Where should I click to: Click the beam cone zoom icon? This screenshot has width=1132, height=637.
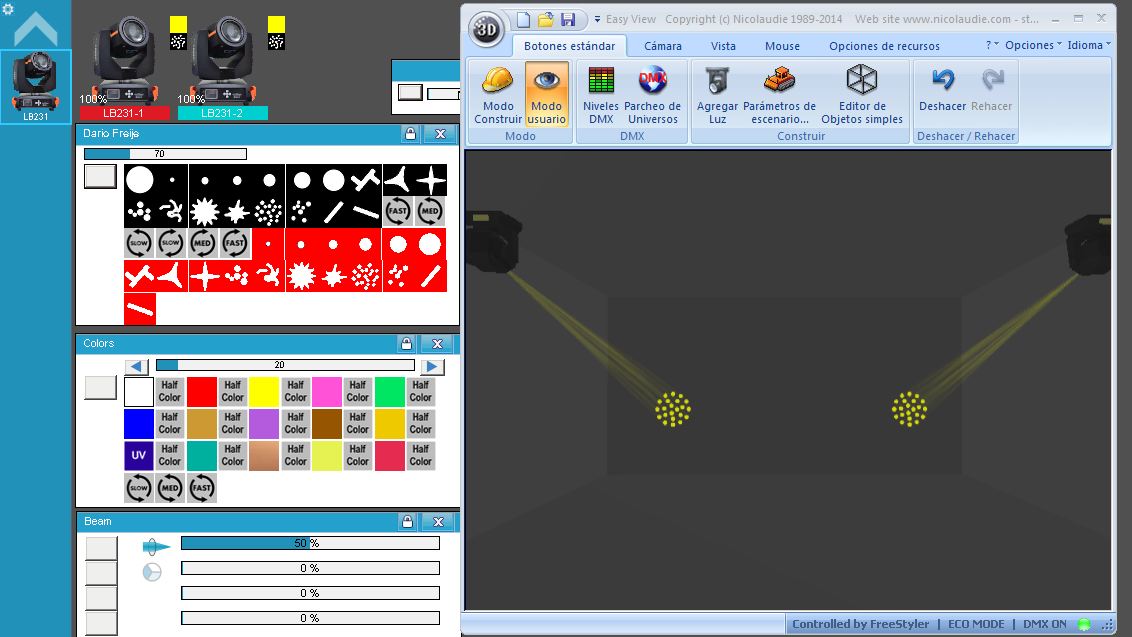coord(154,547)
